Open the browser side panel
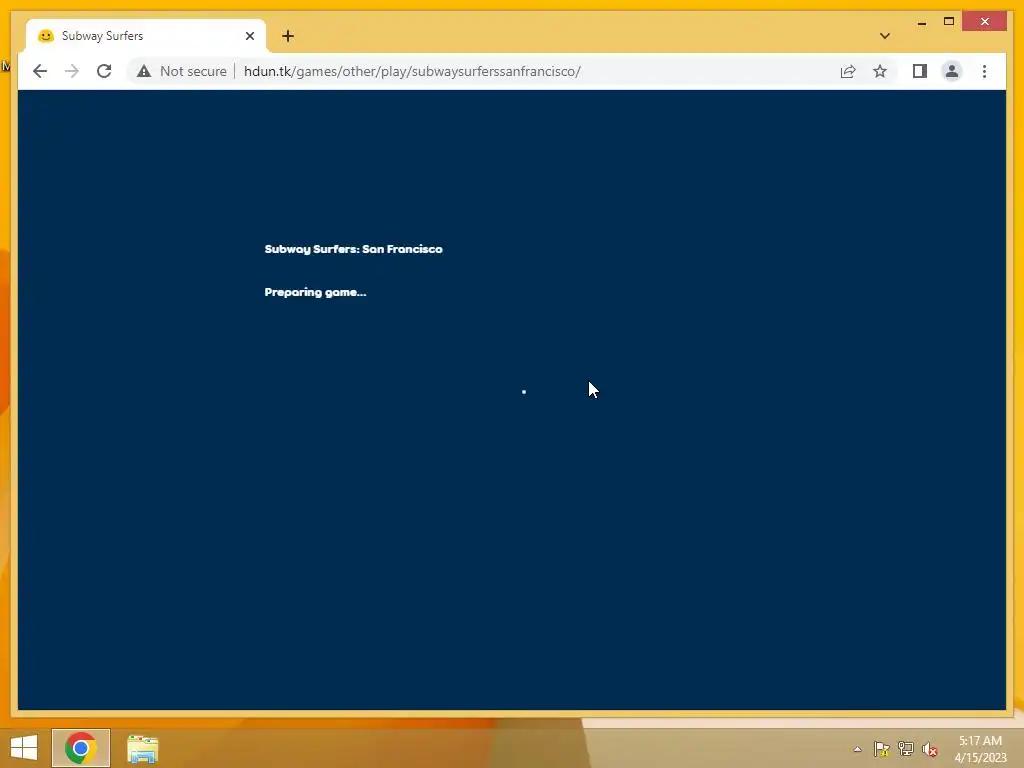 [x=920, y=71]
